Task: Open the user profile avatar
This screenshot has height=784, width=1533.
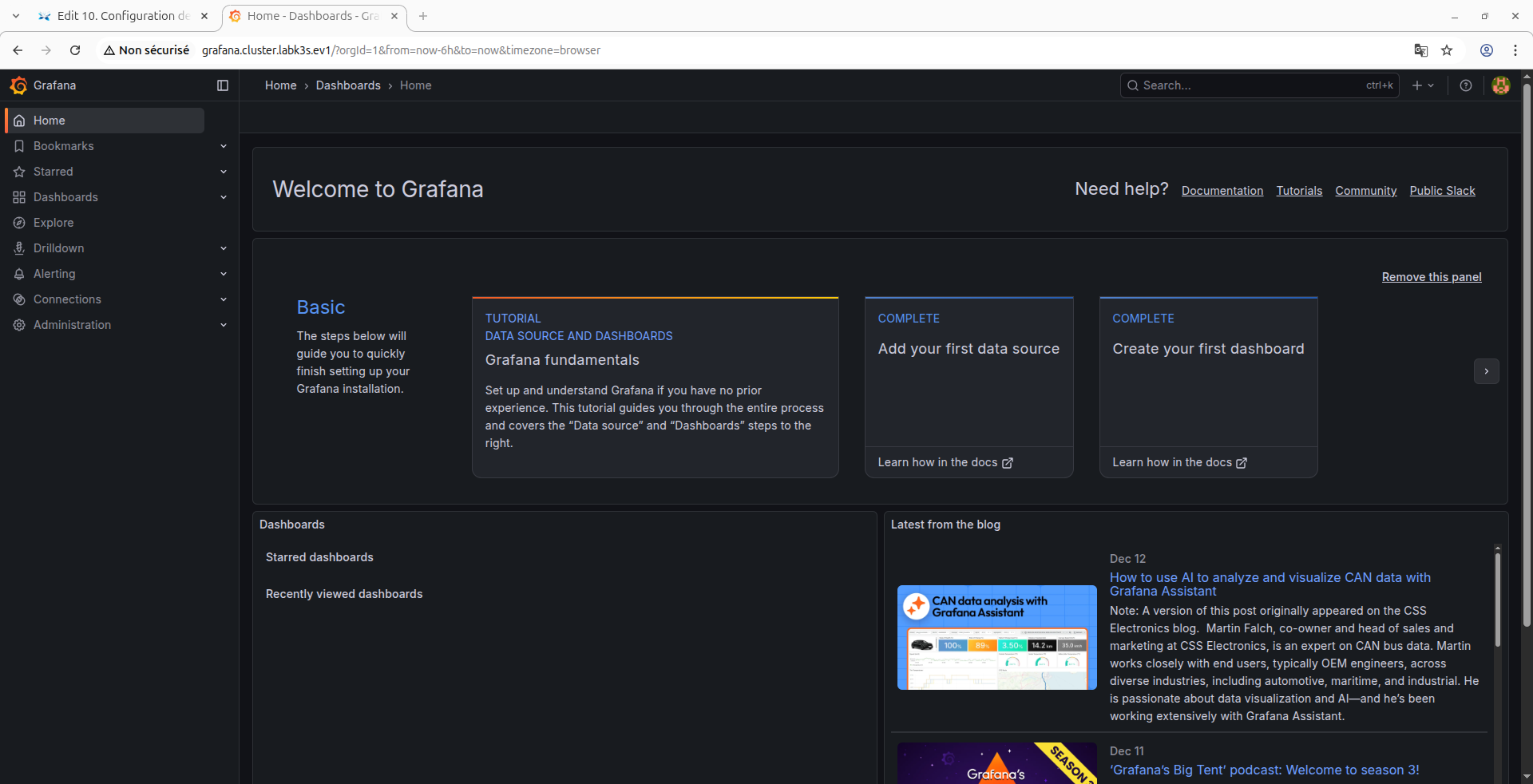Action: pyautogui.click(x=1501, y=85)
